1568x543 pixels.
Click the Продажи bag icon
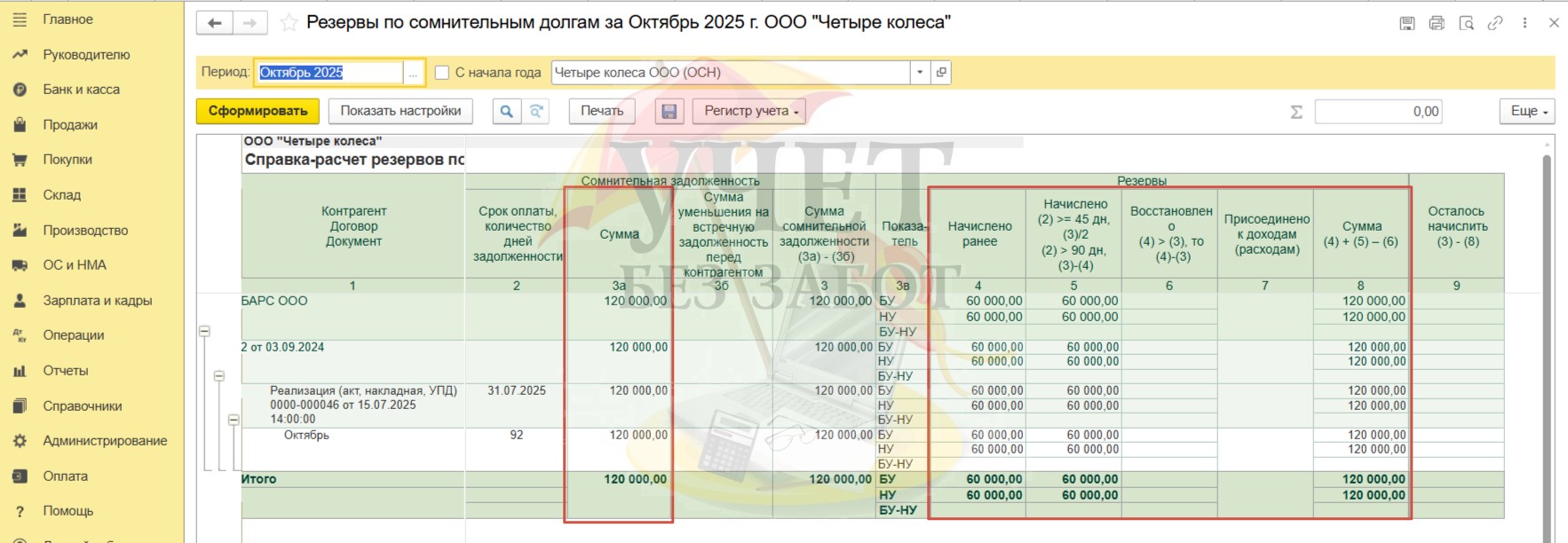tap(20, 125)
